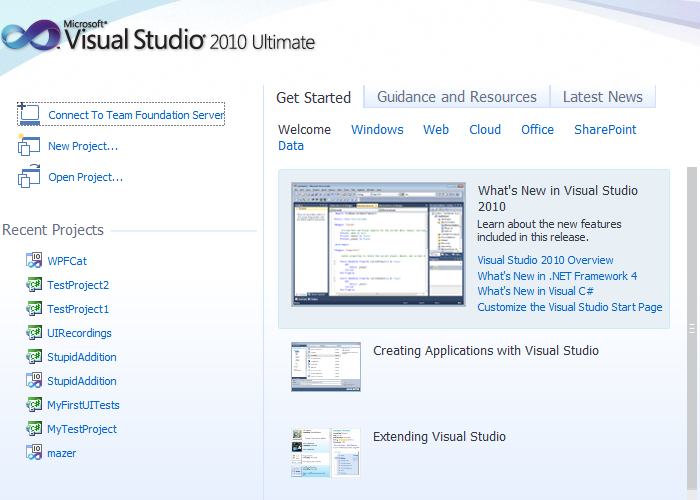This screenshot has height=500, width=700.
Task: Open recent project MyFirstUITests
Action: pos(83,405)
